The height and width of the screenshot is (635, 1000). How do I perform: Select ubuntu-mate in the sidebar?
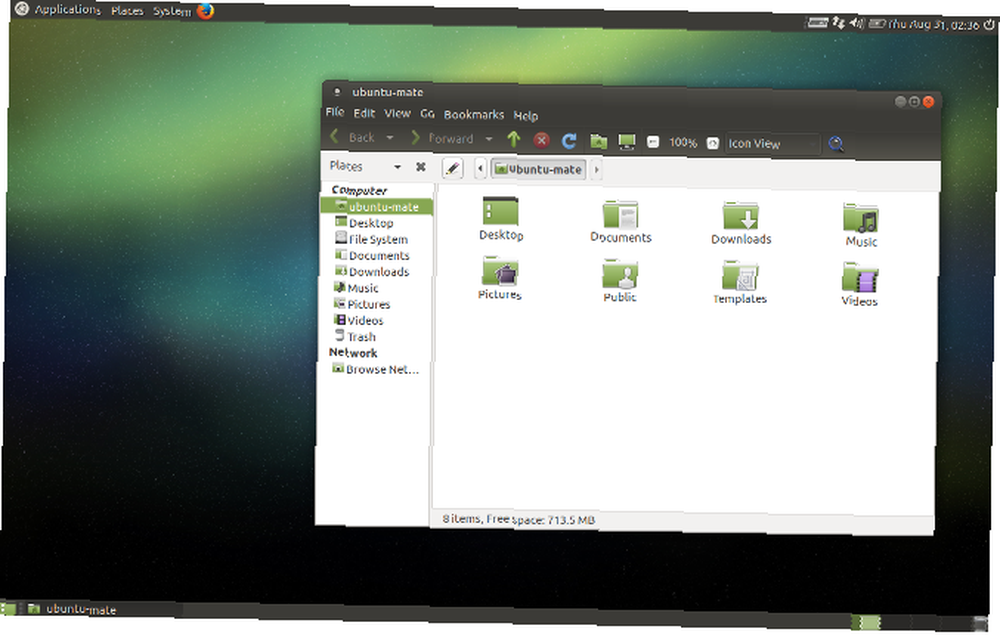point(377,207)
